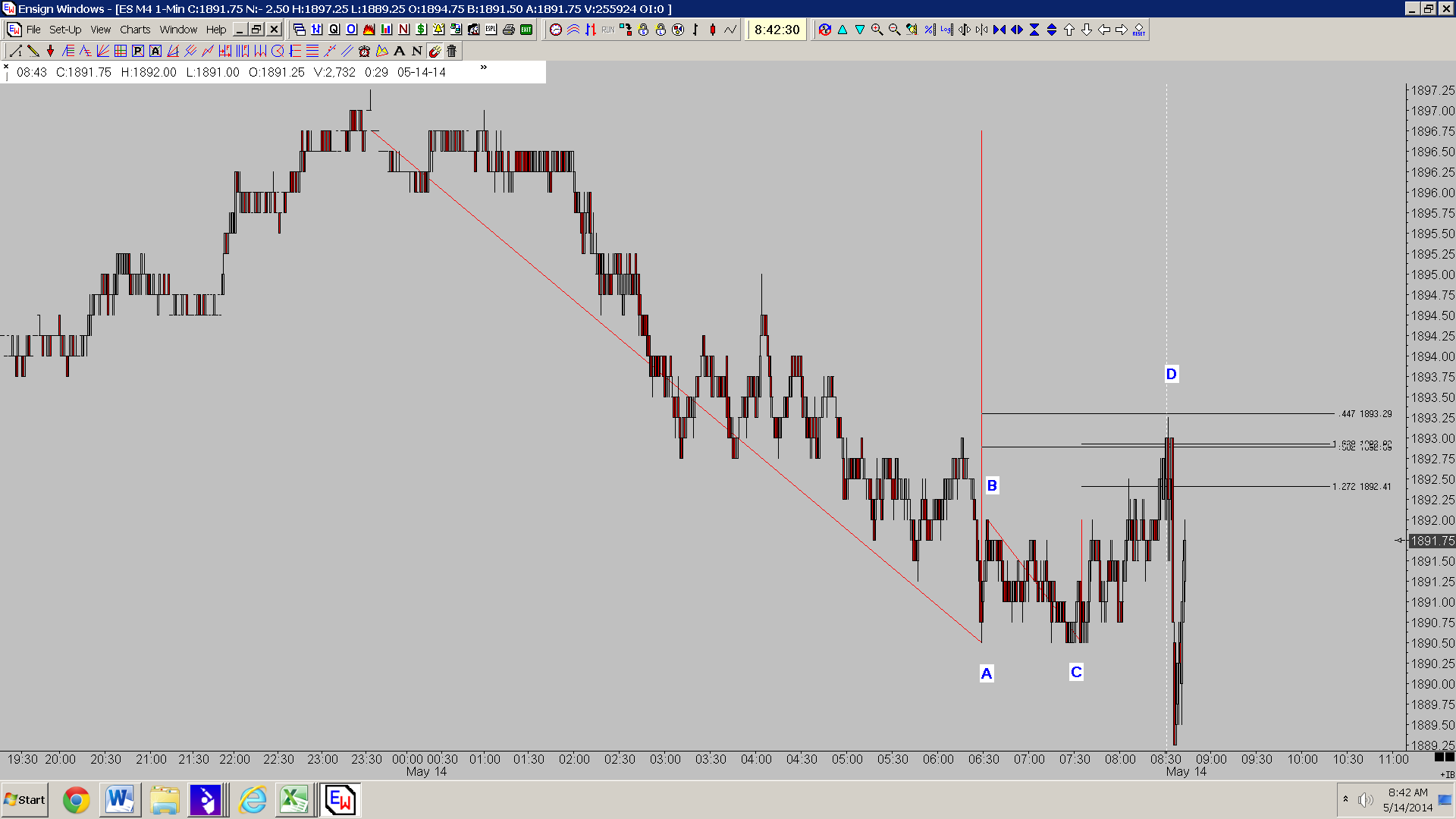Click the shift chart up arrow
This screenshot has width=1456, height=819.
1068,30
